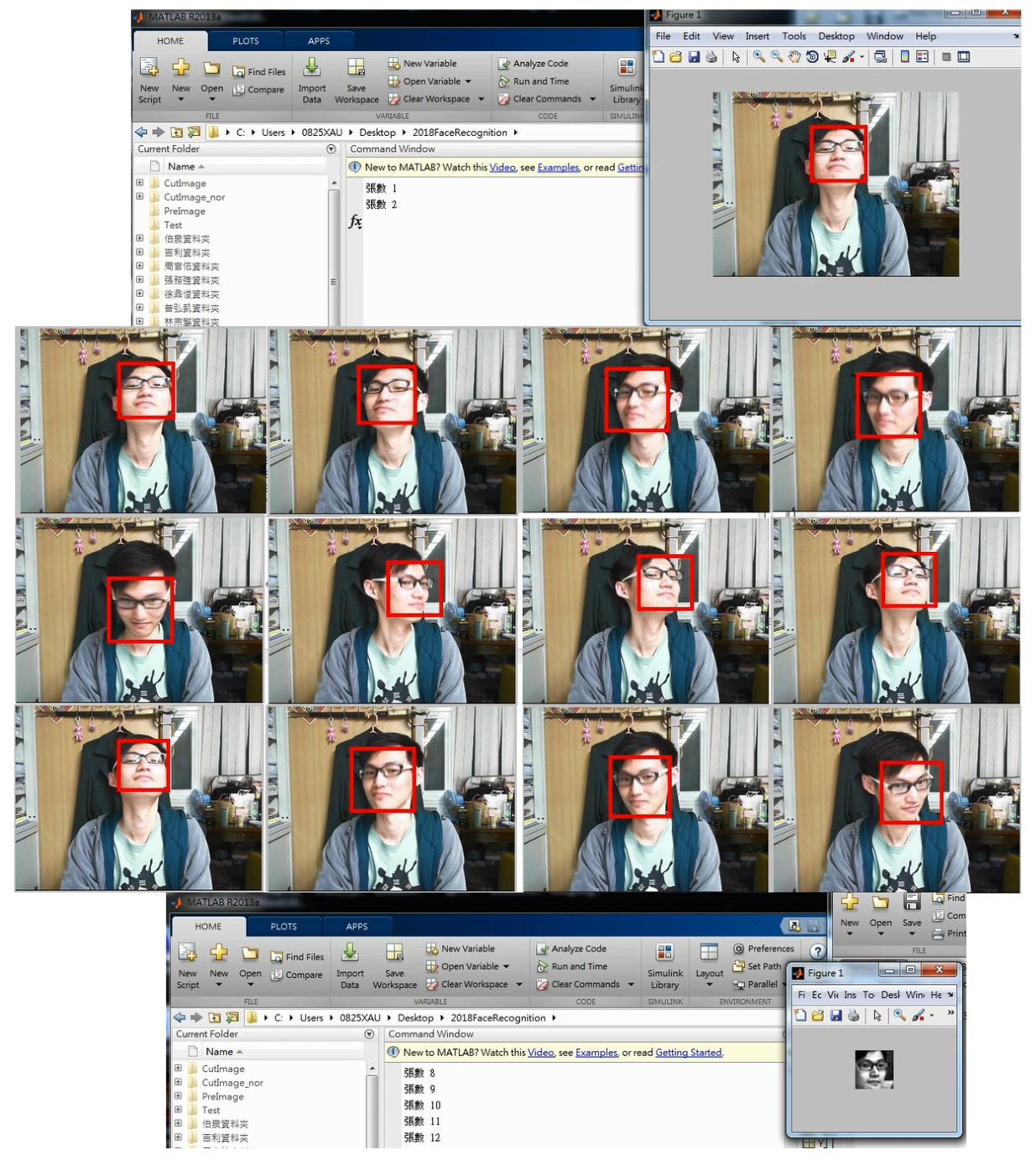This screenshot has height=1160, width=1036.
Task: Click Back arrow in MATLAB window listing 張數 2
Action: (x=141, y=132)
